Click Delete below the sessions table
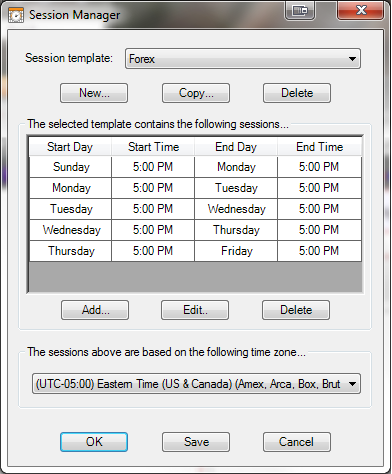Viewport: 392px width, 474px height. pos(296,310)
